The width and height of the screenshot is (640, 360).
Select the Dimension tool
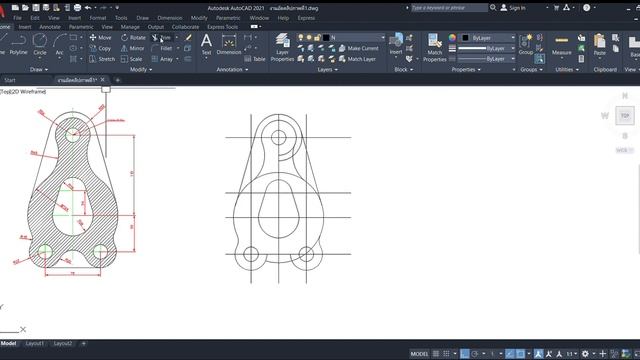pos(229,44)
